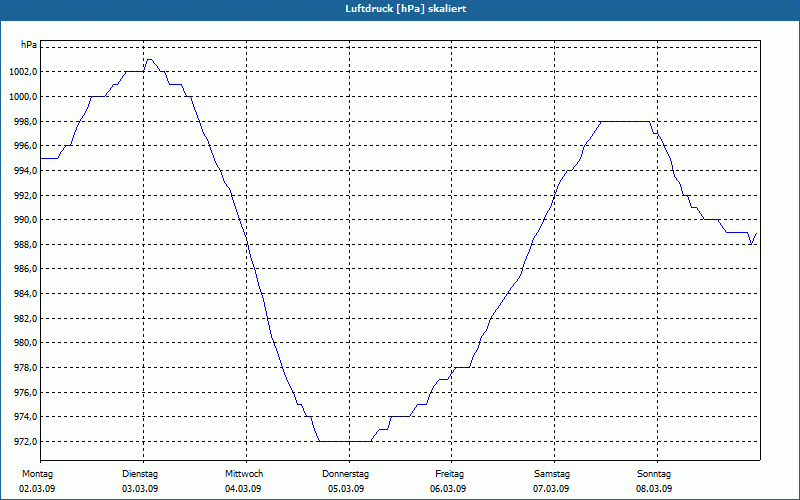Click the date 02.03.09
Screen dimensions: 800x500
[x=37, y=489]
